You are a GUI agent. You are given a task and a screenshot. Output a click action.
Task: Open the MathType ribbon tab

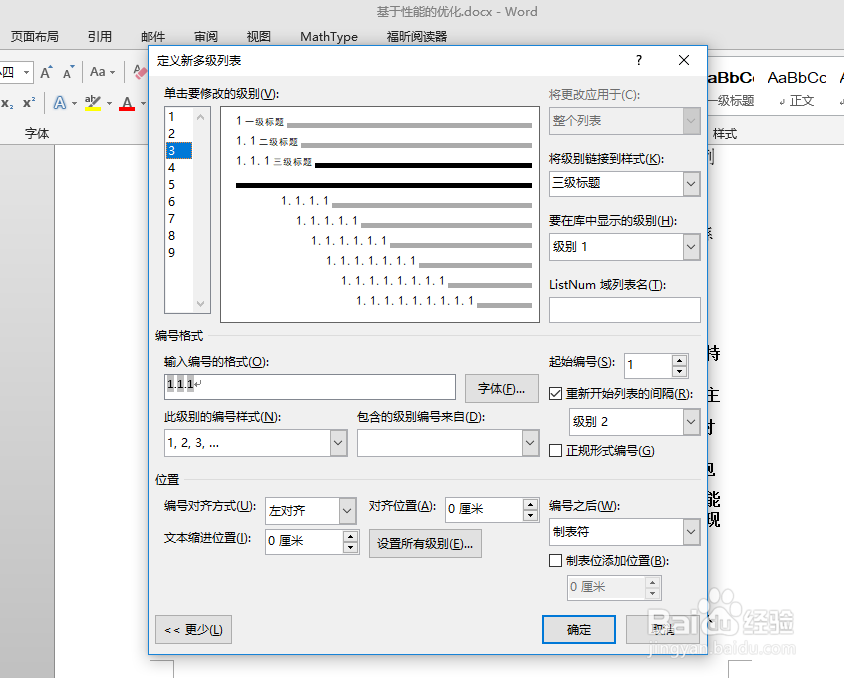tap(328, 36)
